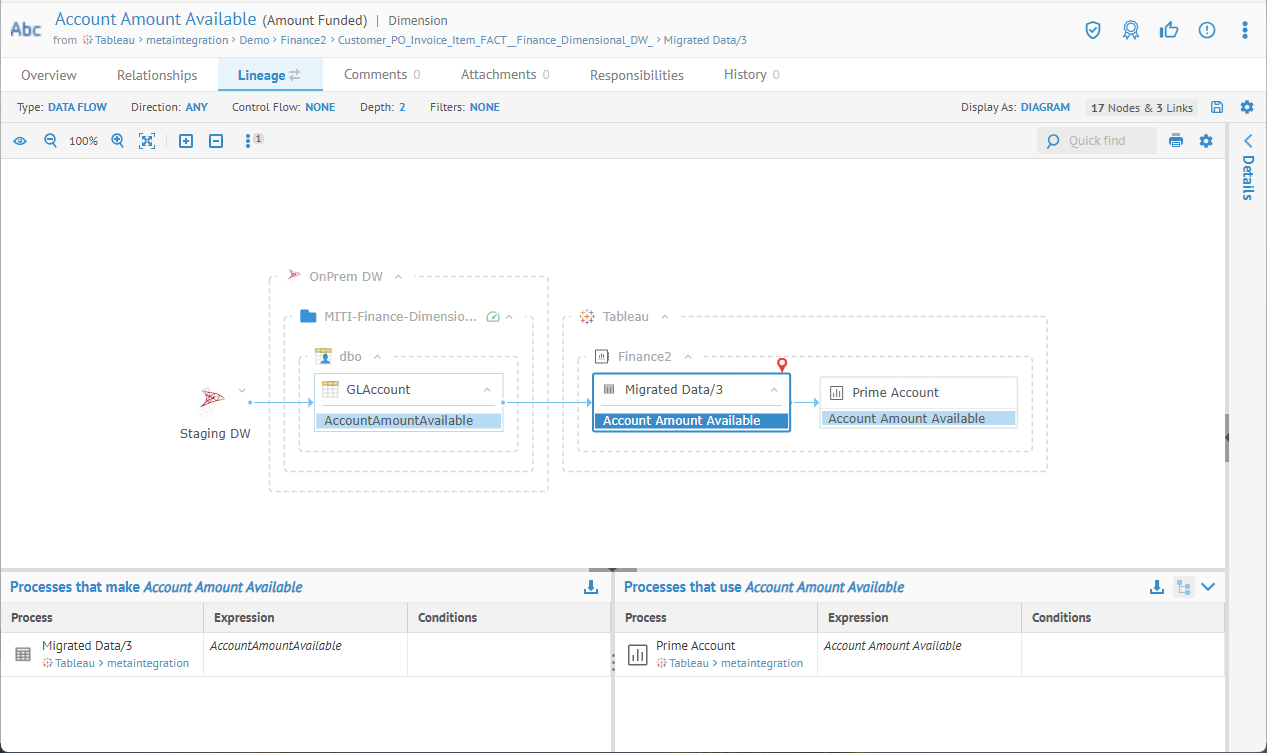Click the 100% zoom level indicator

click(83, 141)
